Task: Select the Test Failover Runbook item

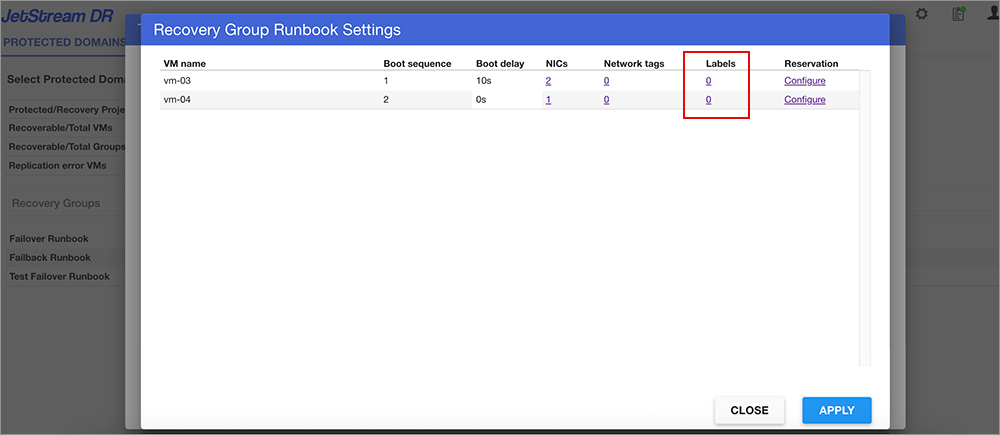Action: (59, 277)
